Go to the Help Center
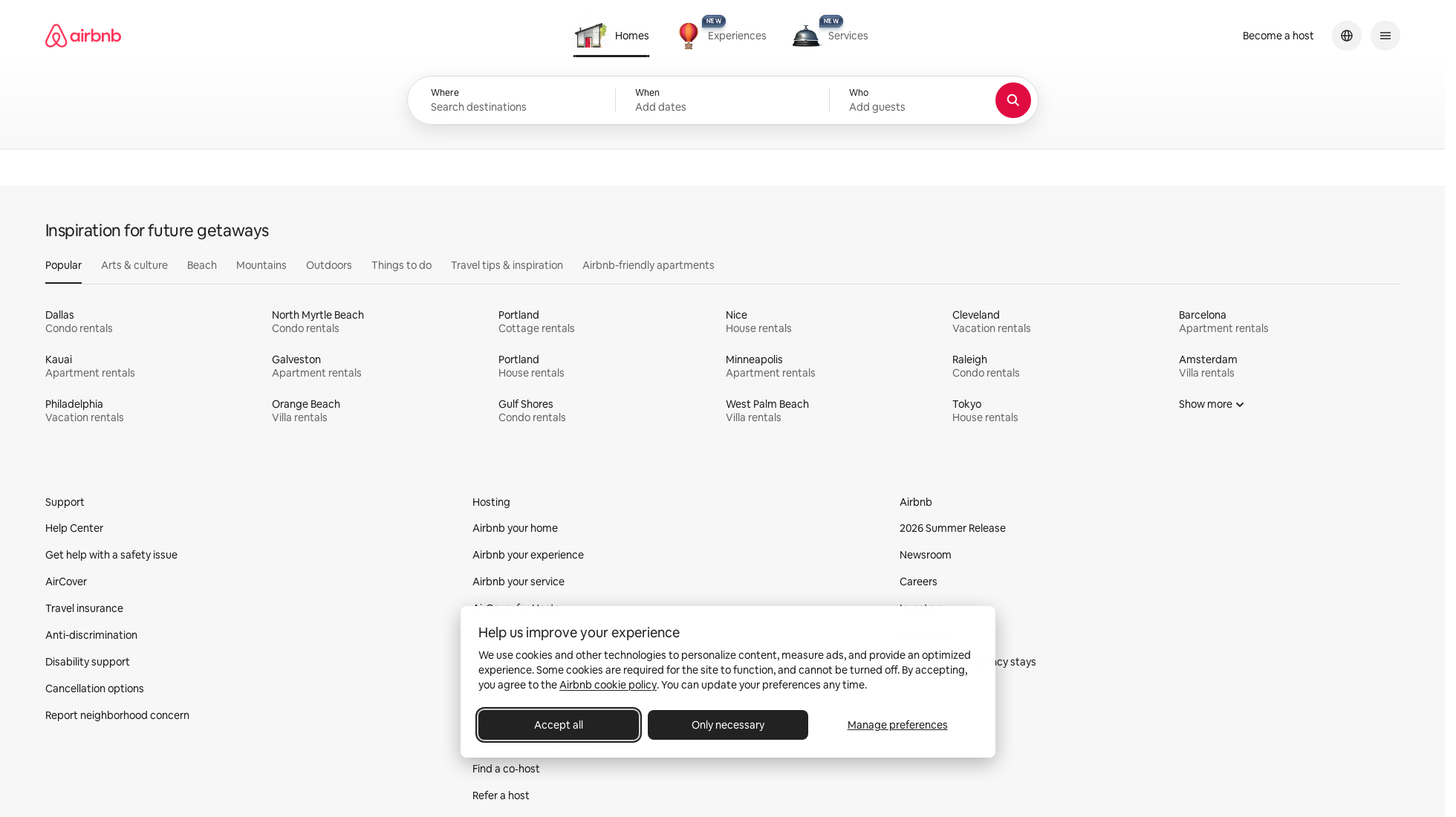The image size is (1456, 817). tap(74, 528)
